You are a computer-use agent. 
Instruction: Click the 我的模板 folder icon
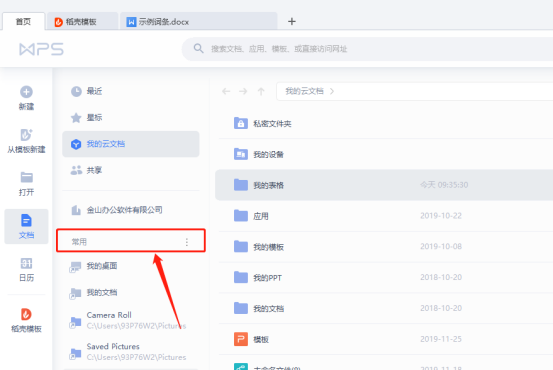point(241,247)
